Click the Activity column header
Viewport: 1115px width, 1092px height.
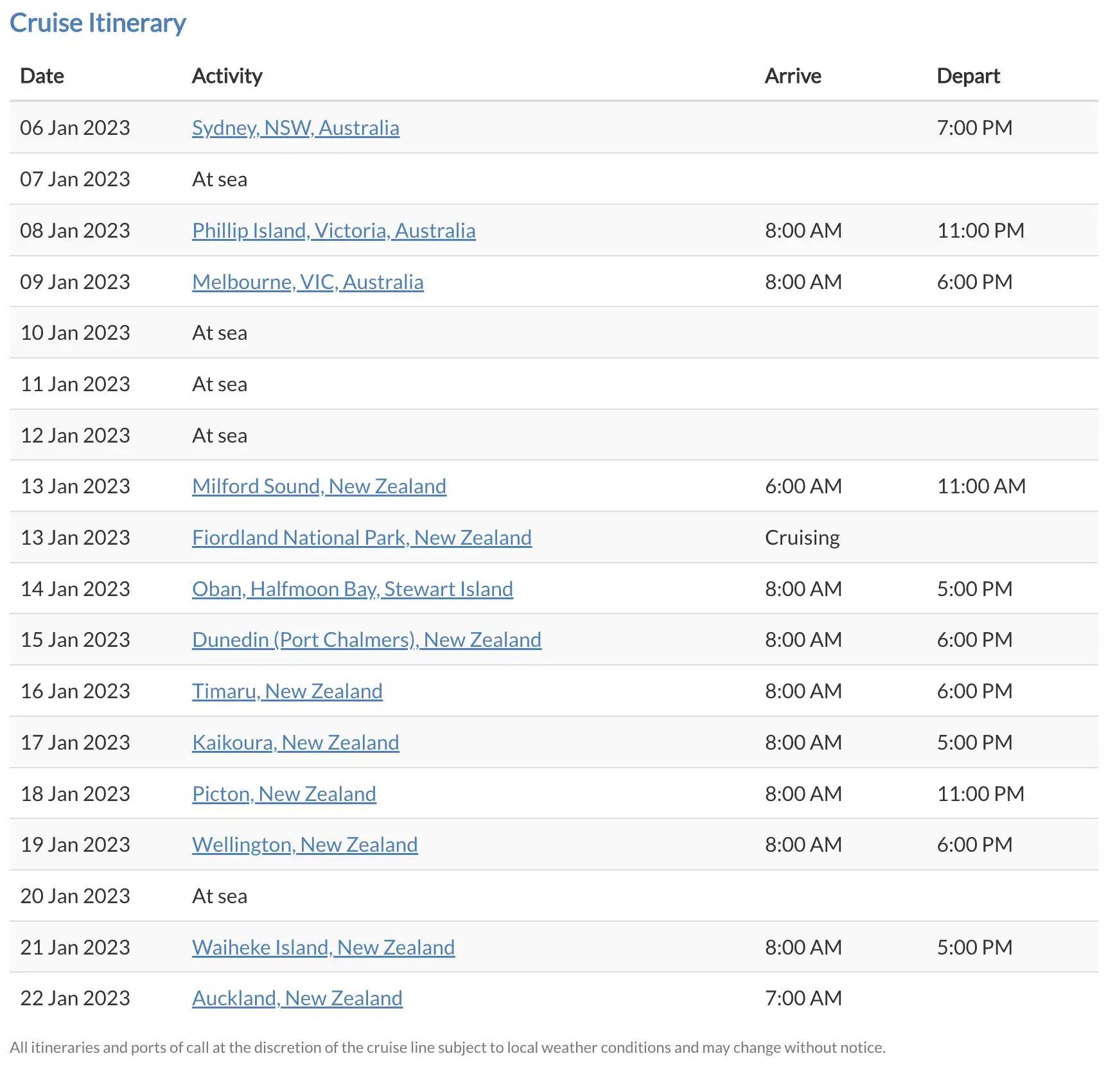227,76
